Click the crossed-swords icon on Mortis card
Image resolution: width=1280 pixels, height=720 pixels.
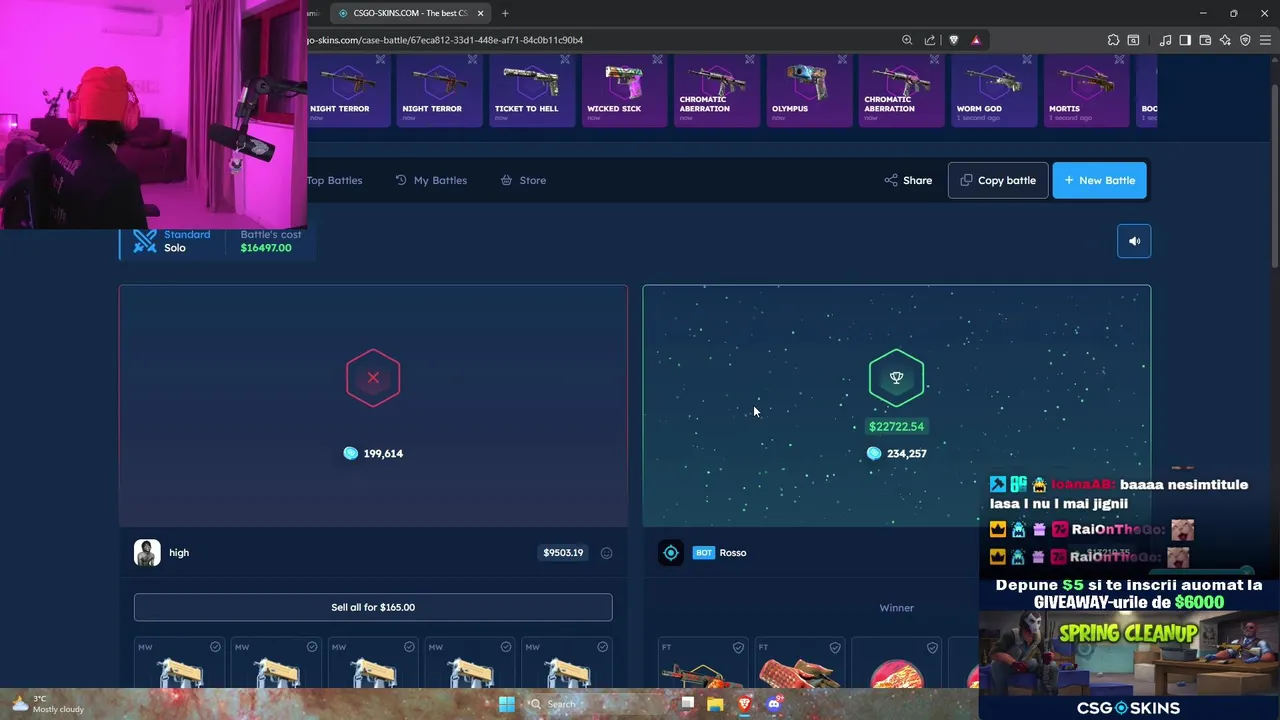(1118, 60)
